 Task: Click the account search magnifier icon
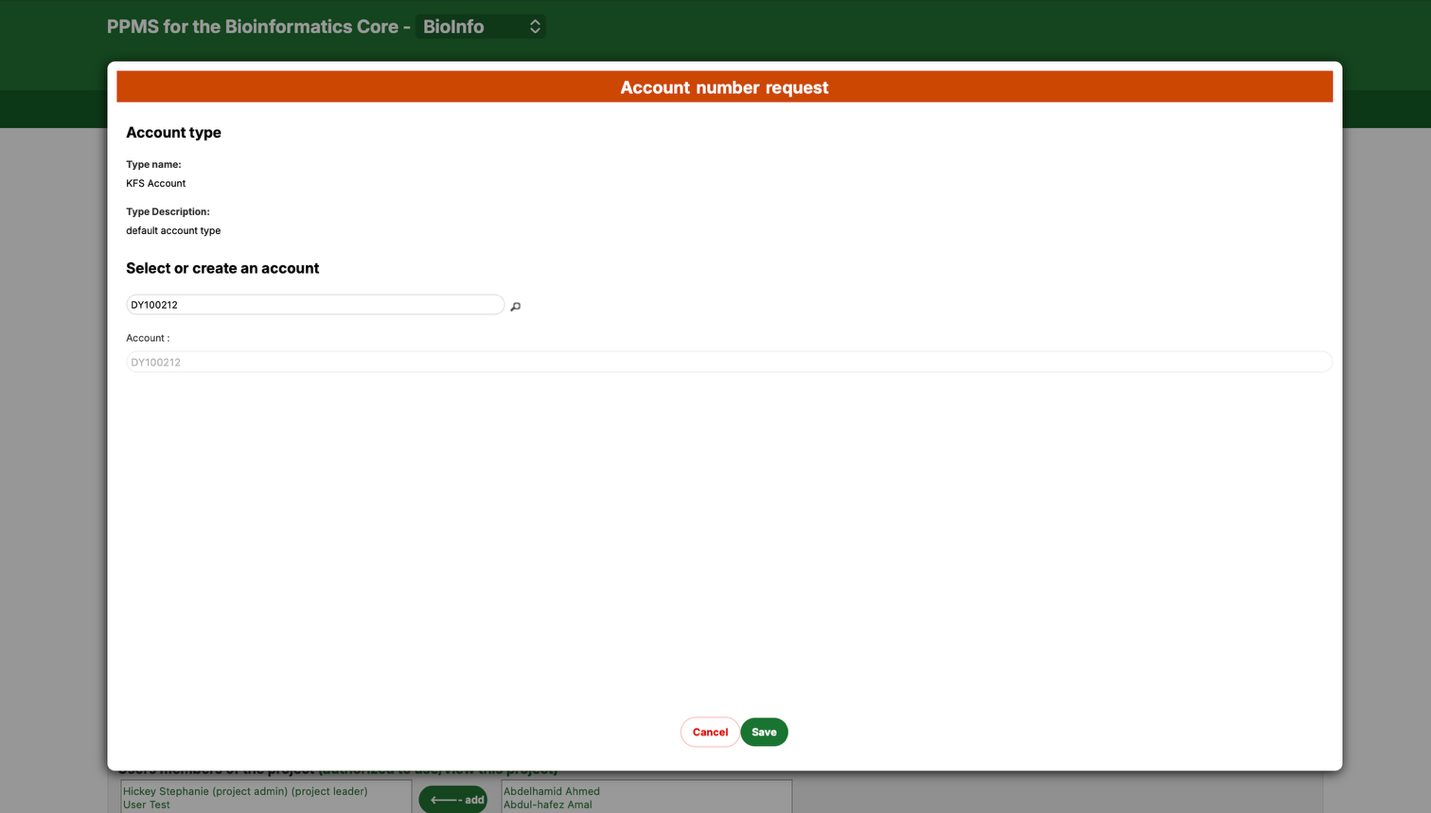(516, 306)
